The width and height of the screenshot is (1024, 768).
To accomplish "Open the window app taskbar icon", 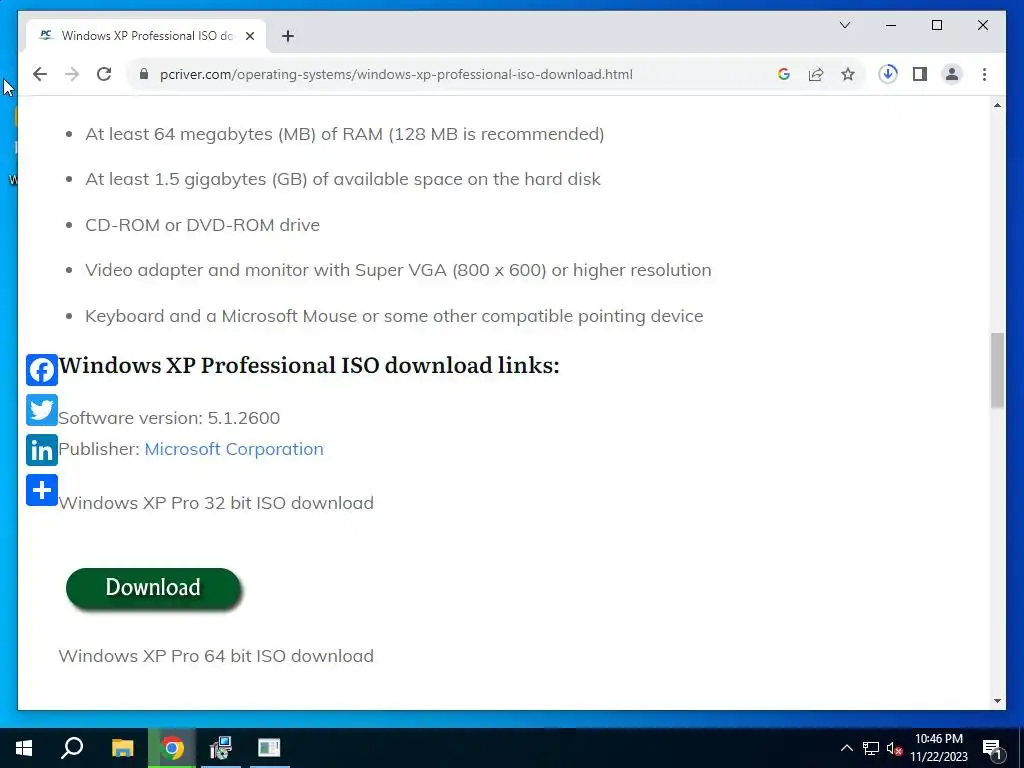I will pyautogui.click(x=269, y=748).
